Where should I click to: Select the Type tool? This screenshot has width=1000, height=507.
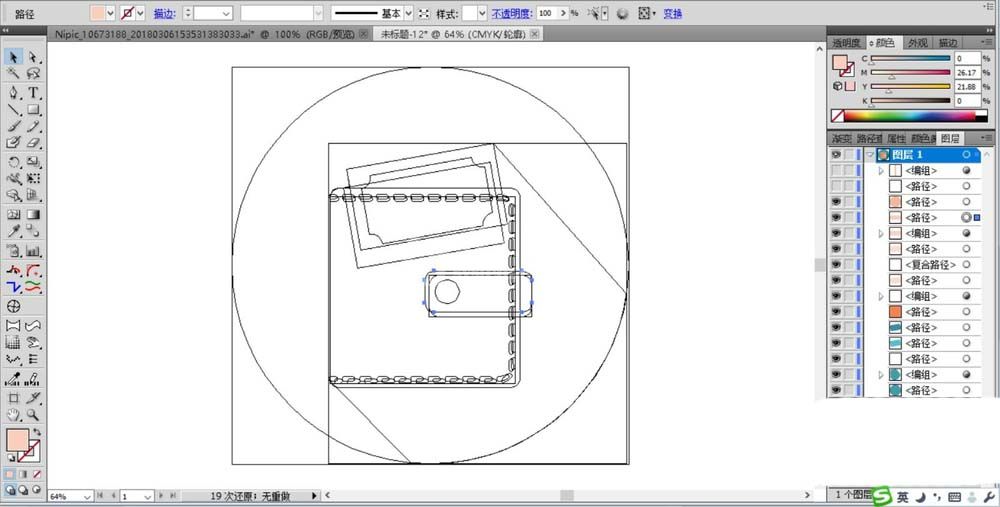tap(33, 92)
